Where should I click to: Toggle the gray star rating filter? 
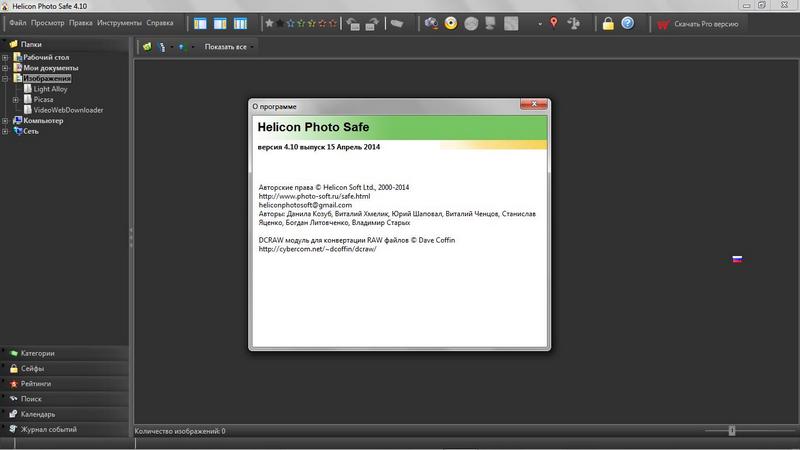point(269,23)
